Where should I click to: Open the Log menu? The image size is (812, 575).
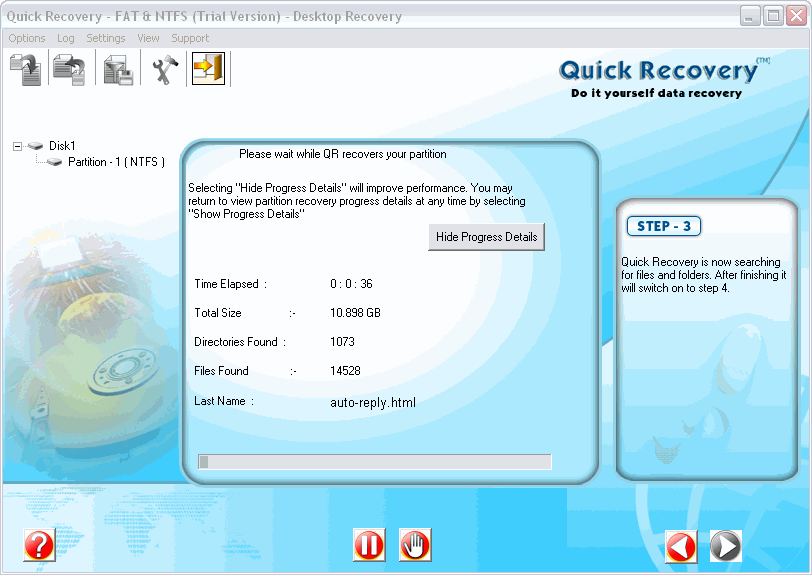click(x=66, y=38)
